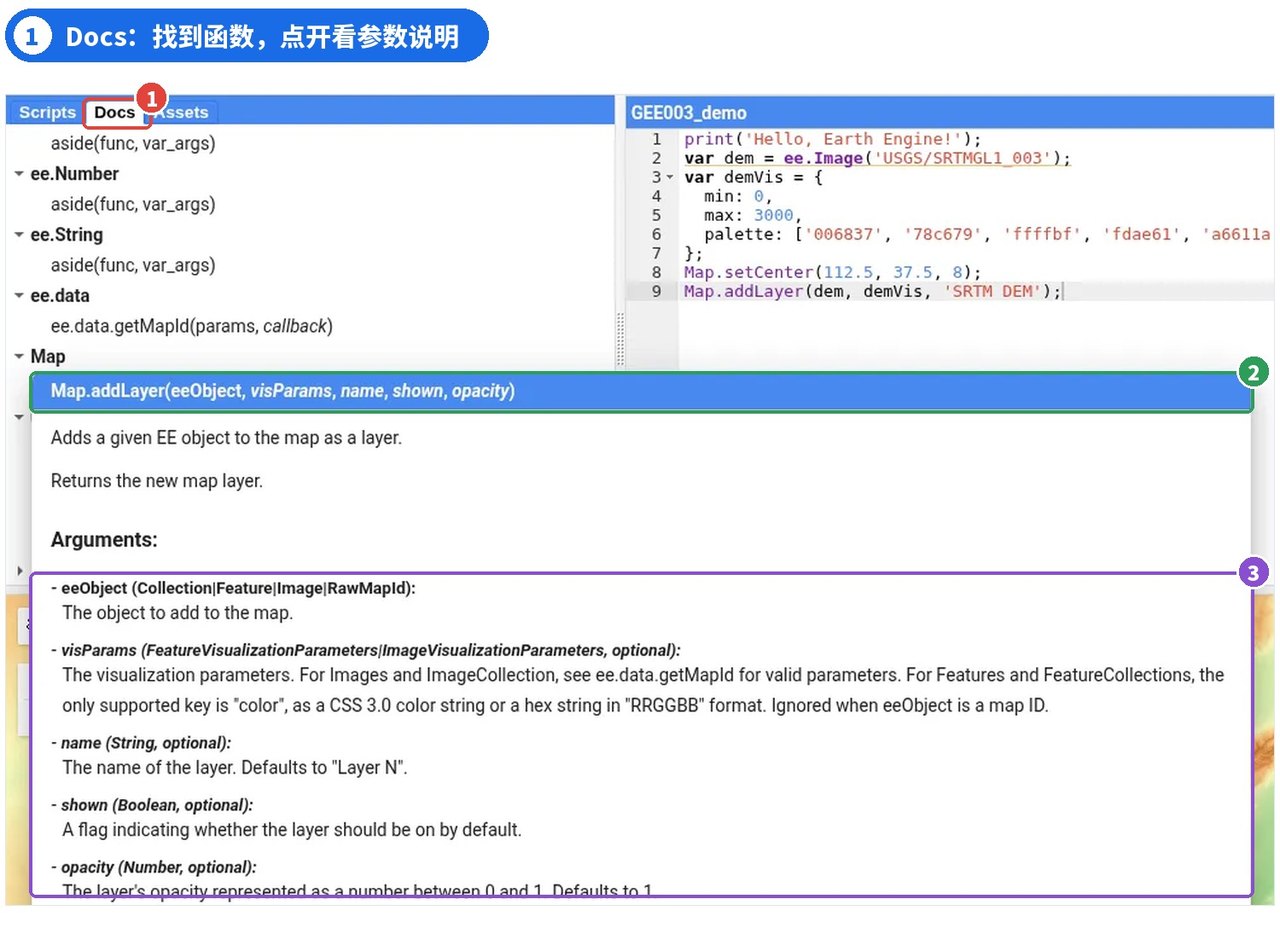
Task: Open aside(func, var_args) under ee.String
Action: tap(133, 265)
